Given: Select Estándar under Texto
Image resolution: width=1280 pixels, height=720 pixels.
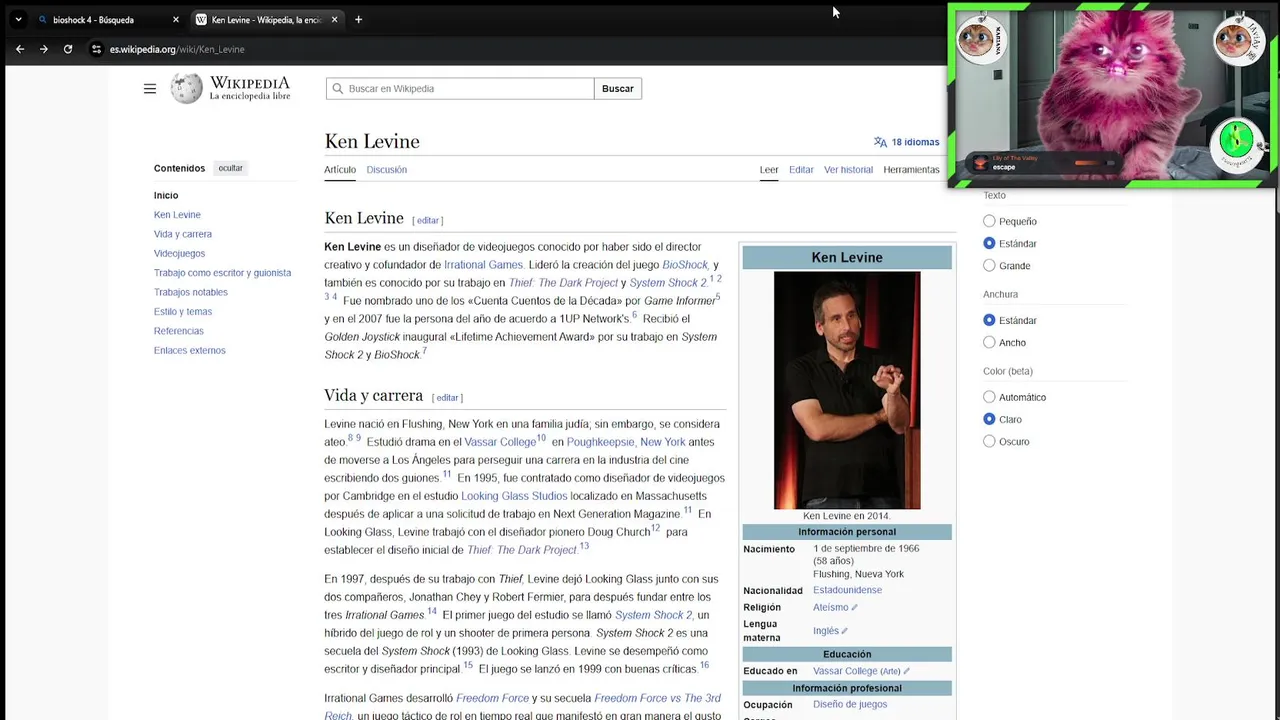Looking at the screenshot, I should coord(989,243).
